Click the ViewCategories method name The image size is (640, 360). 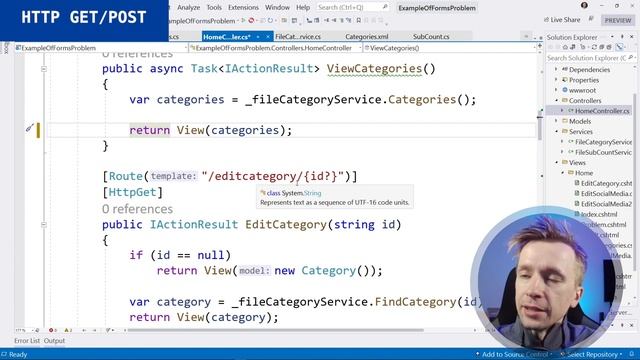coord(374,69)
